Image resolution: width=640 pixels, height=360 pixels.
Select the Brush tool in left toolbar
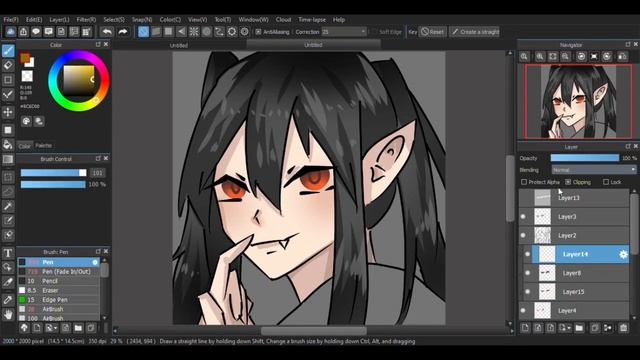pyautogui.click(x=8, y=51)
